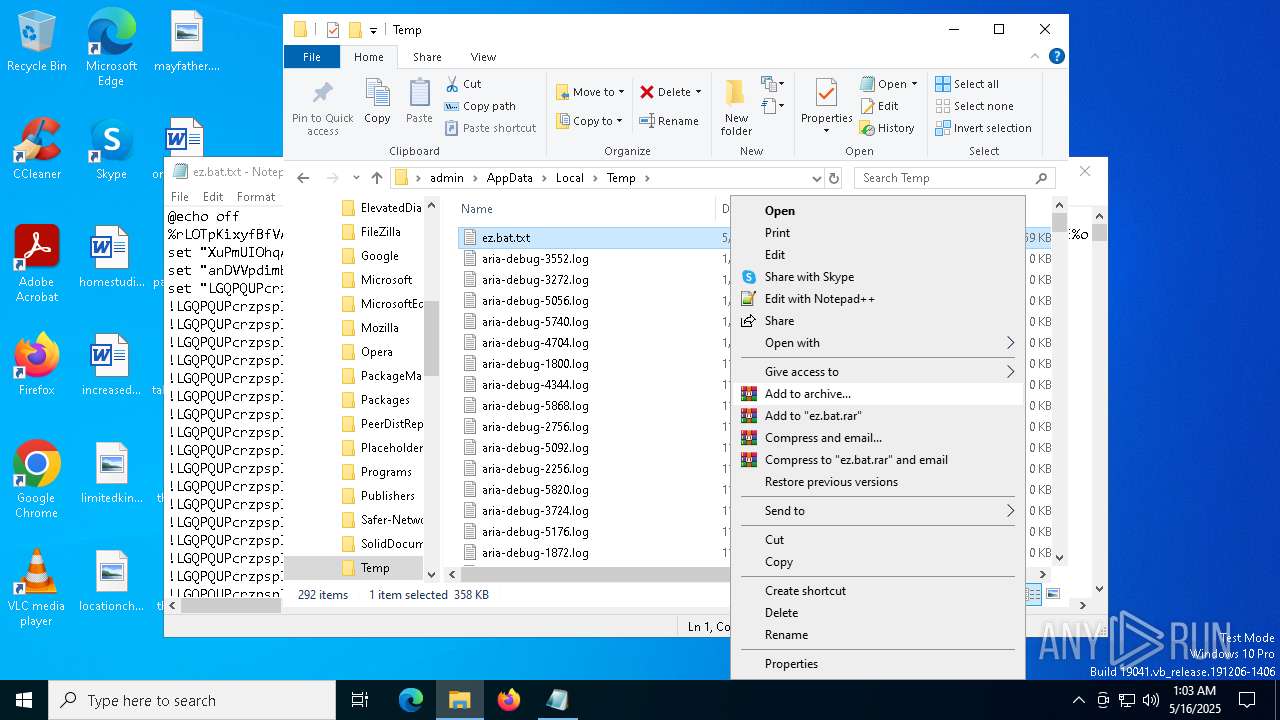Viewport: 1280px width, 720px height.
Task: Select the Mozilla folder in tree
Action: (x=379, y=328)
